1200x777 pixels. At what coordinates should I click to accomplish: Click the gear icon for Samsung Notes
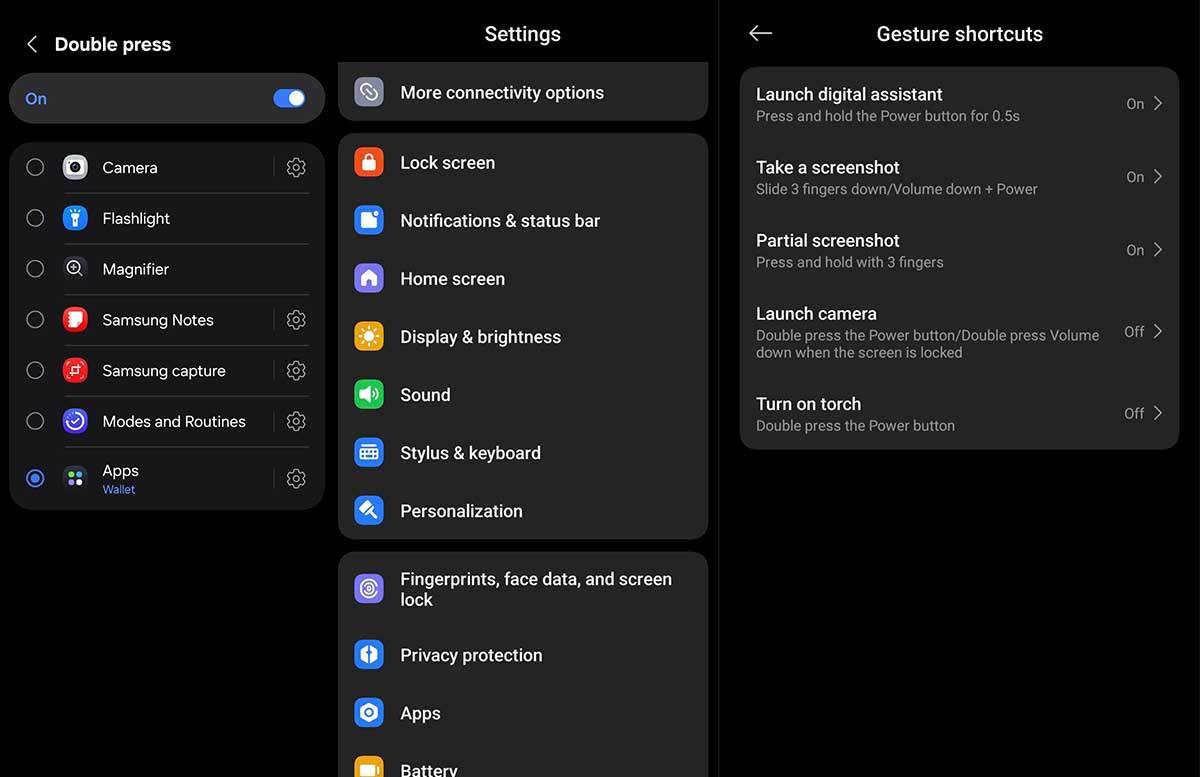pos(295,320)
